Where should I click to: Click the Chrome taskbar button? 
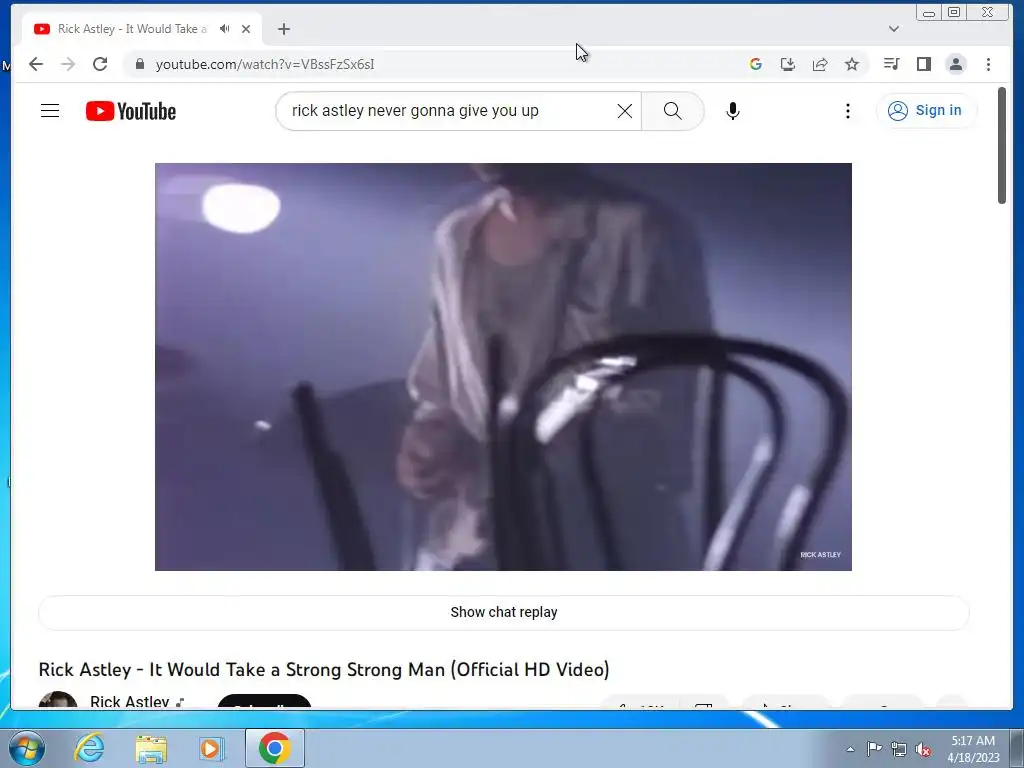274,748
